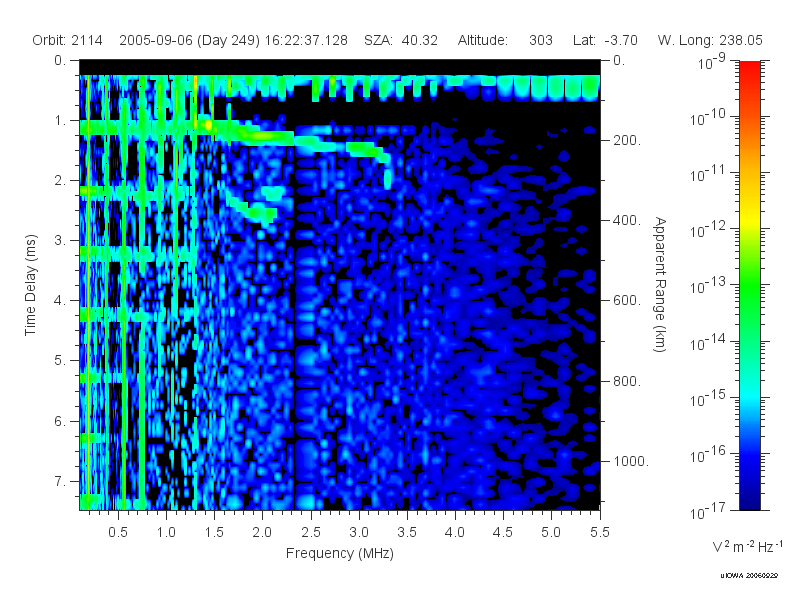Click the '2.5' frequency tick label

tap(311, 533)
